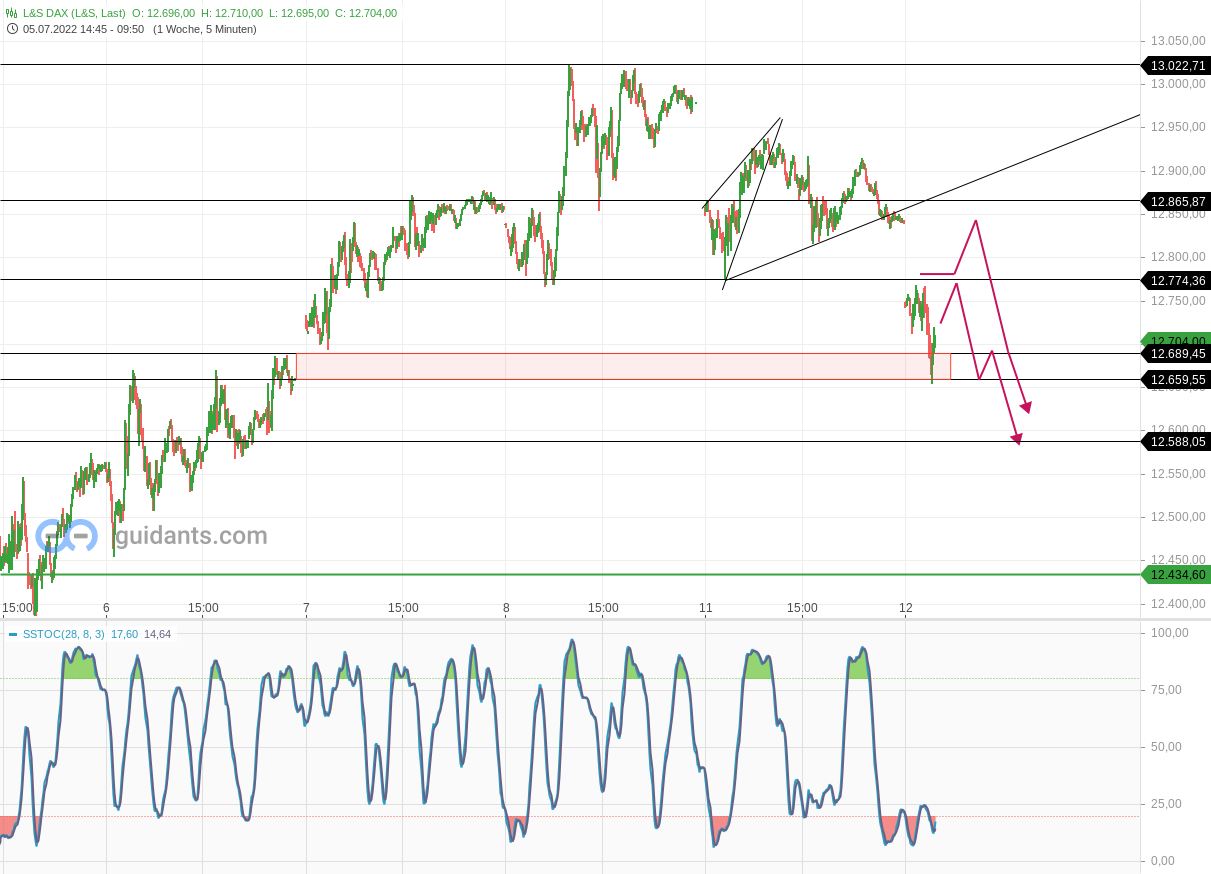
Task: Click the candlestick chart icon beside L&S DAX
Action: click(x=10, y=14)
